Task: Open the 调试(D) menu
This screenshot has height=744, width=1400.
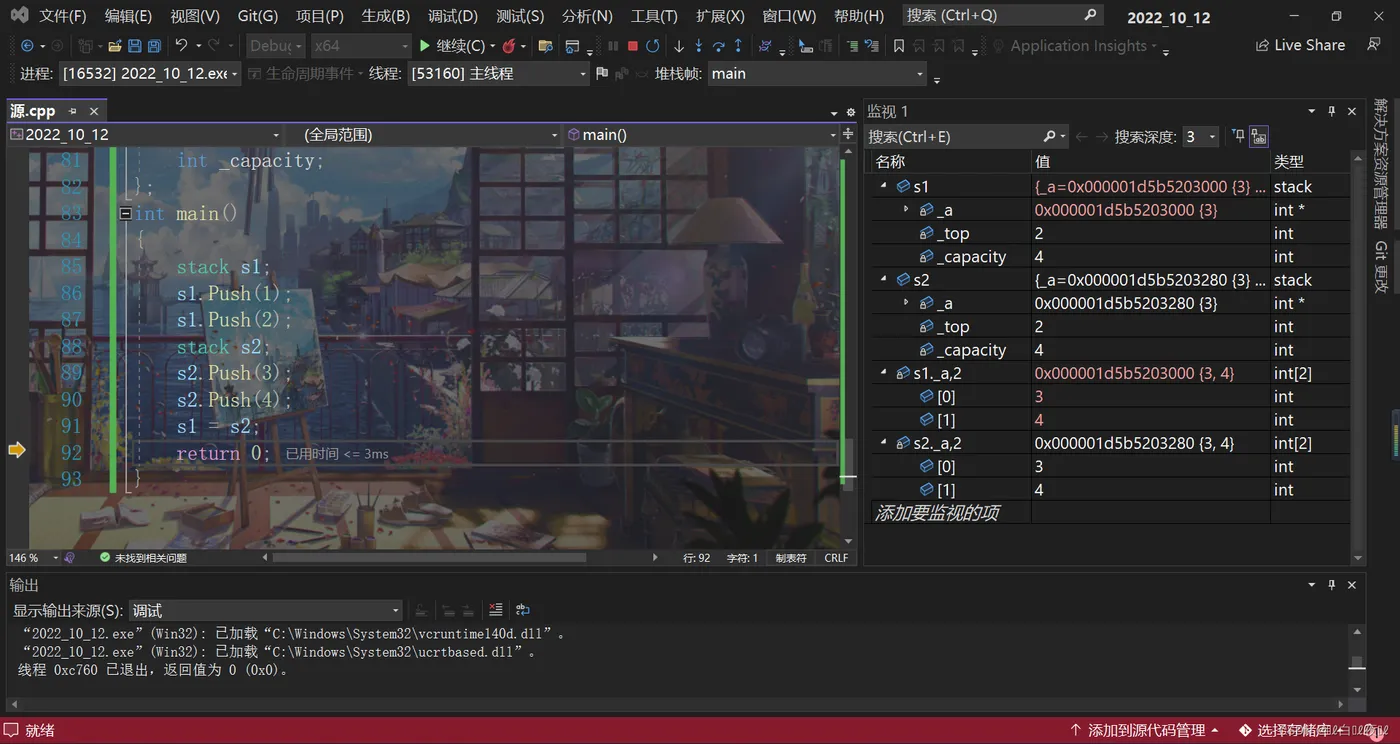Action: coord(453,16)
